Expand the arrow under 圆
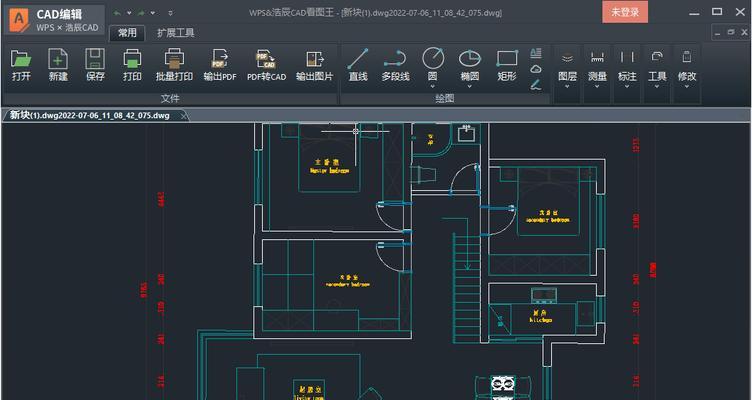752x400 pixels. point(433,87)
